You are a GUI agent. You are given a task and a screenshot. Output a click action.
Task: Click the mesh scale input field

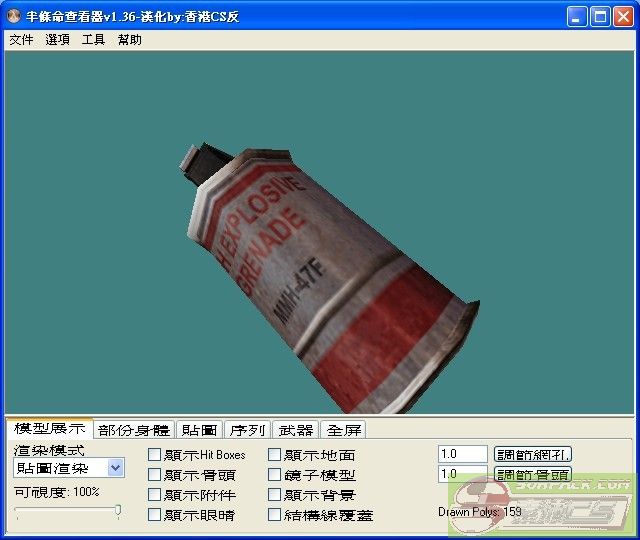(x=463, y=454)
